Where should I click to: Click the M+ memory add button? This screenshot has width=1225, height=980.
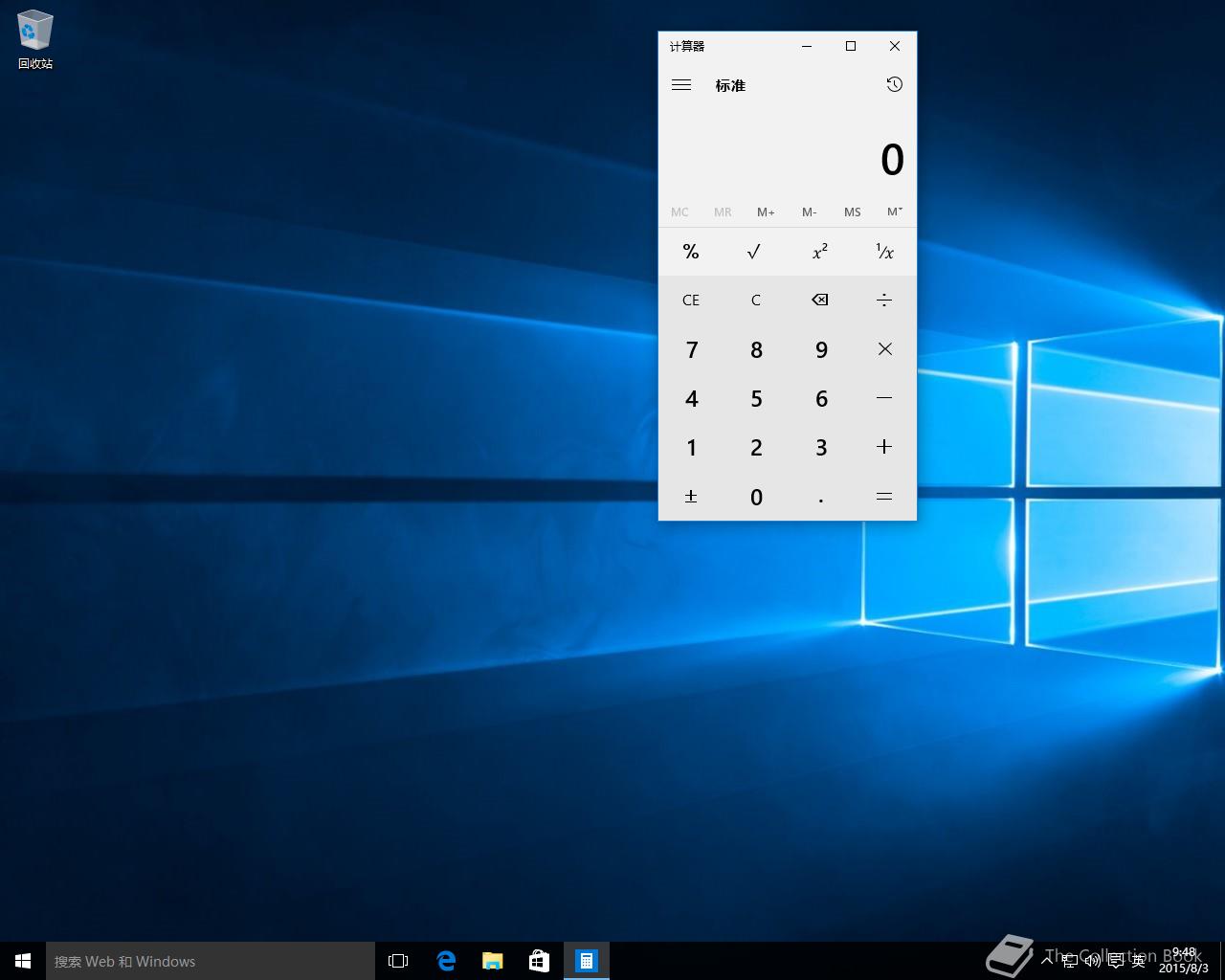[x=766, y=212]
